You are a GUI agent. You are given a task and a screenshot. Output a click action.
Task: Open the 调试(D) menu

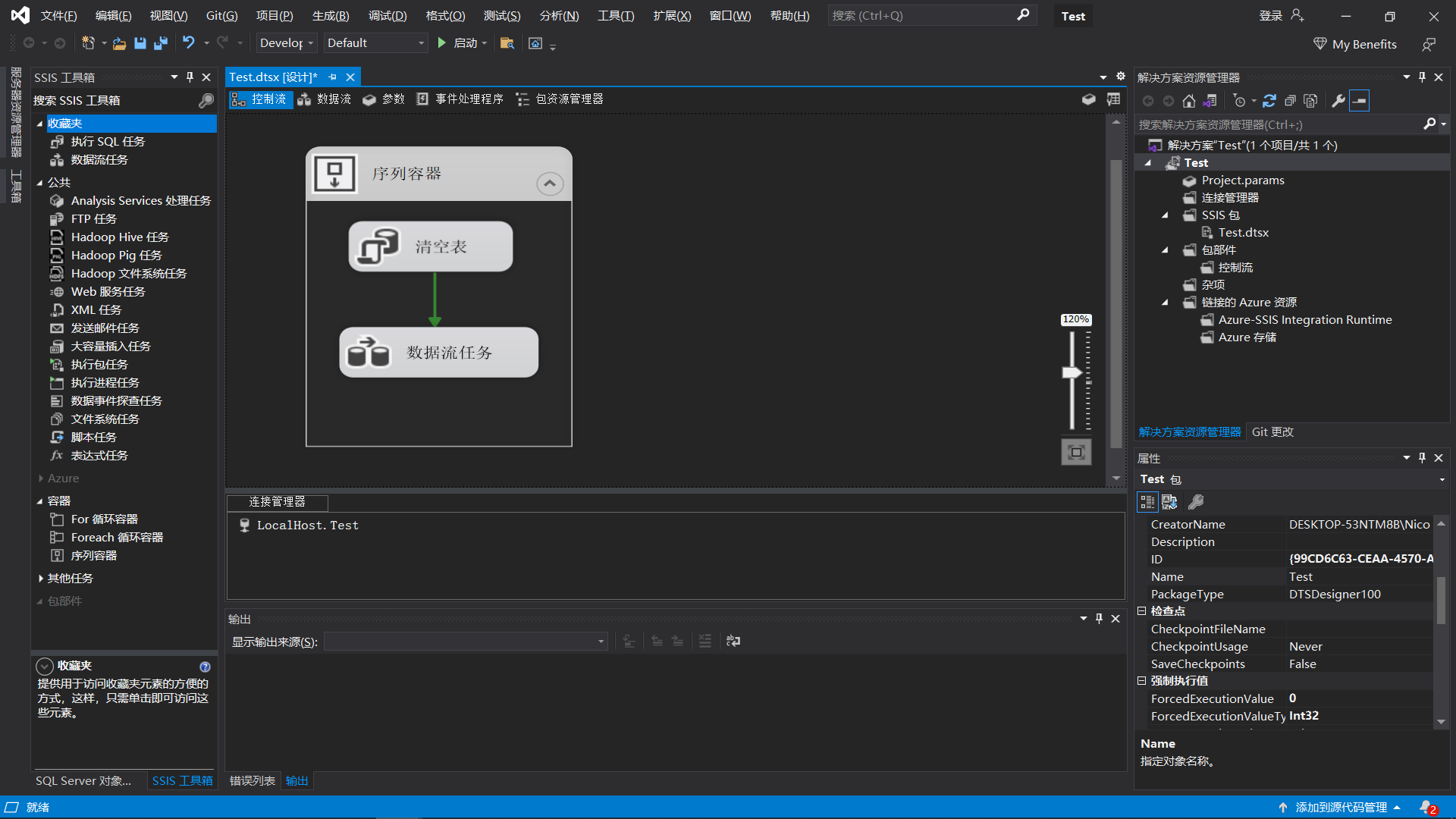pos(388,15)
